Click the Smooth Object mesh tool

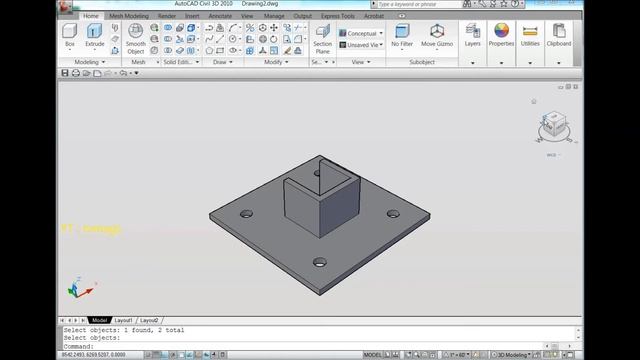(136, 38)
